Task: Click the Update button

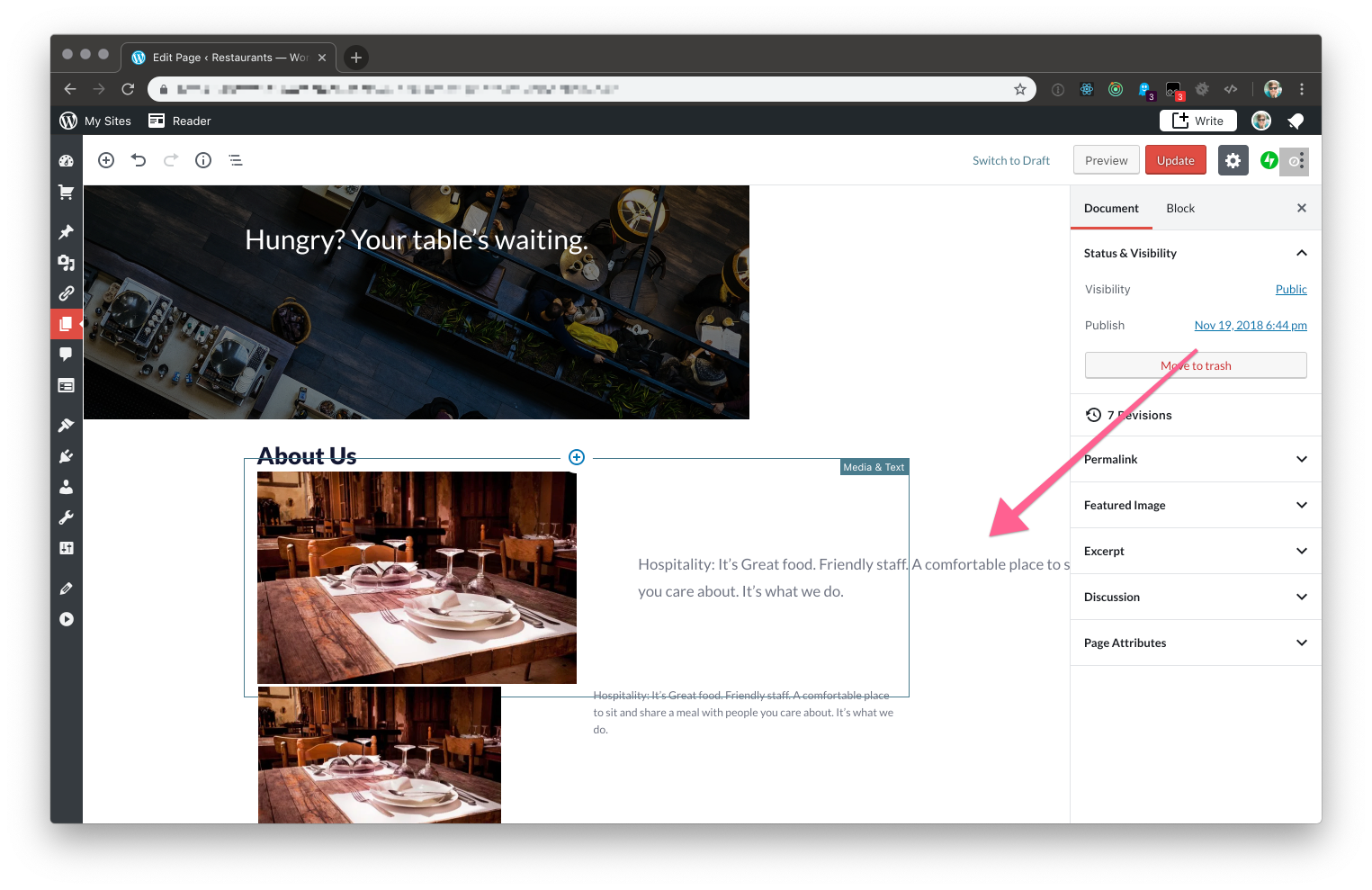Action: coord(1175,159)
